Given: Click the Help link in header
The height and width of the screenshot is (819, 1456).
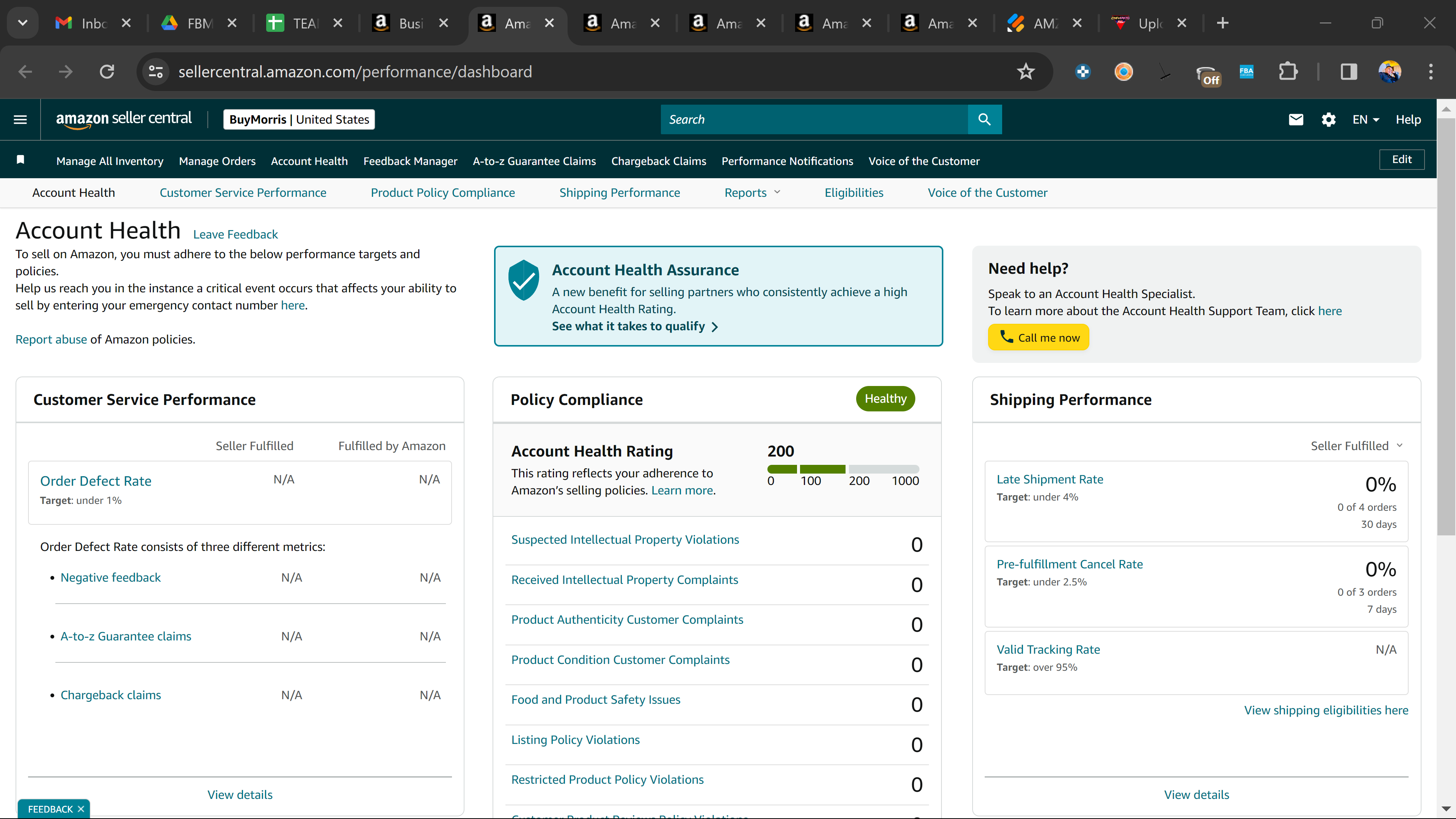Looking at the screenshot, I should coord(1408,119).
